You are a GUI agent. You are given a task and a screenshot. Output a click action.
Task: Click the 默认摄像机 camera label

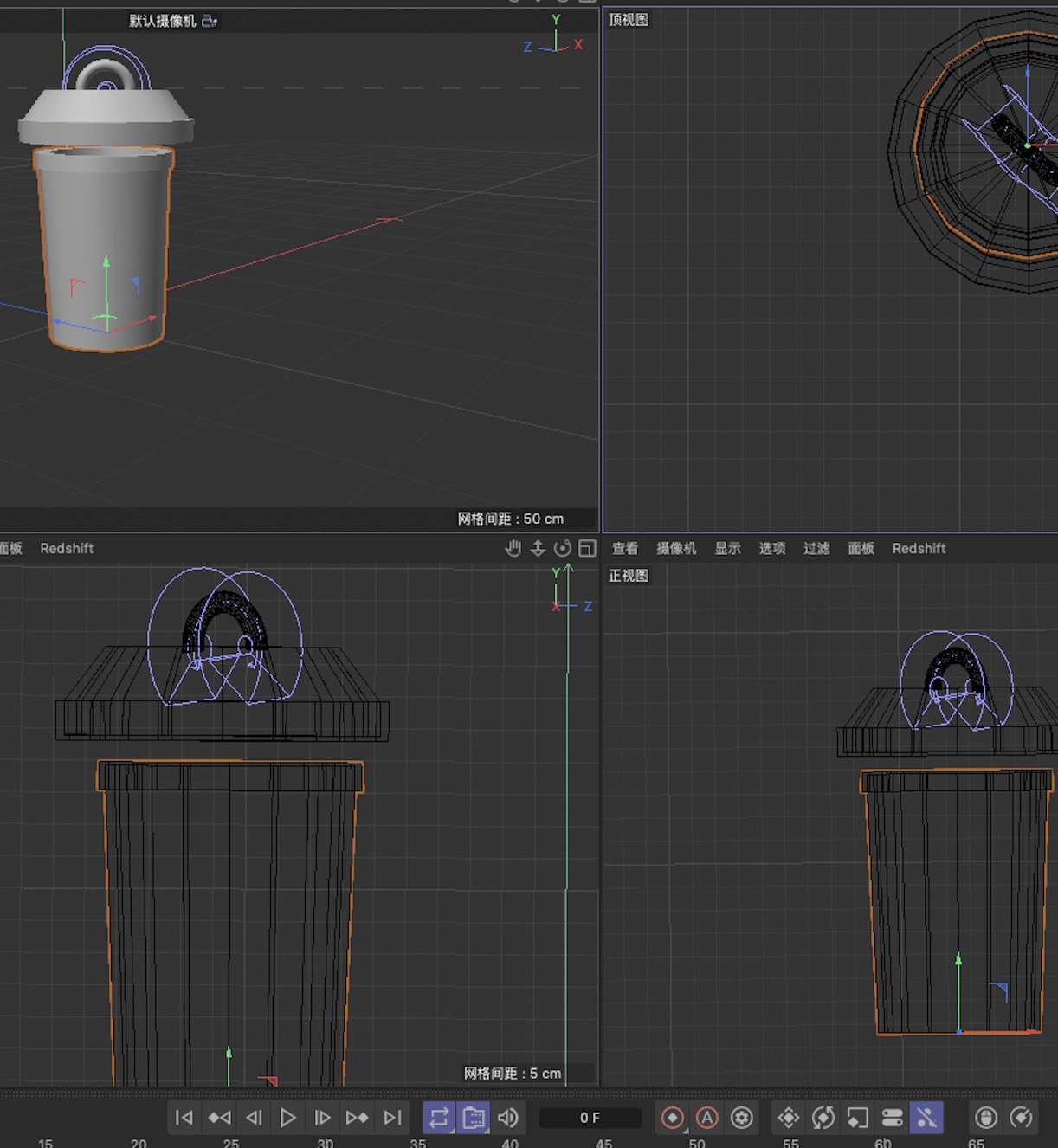coord(163,21)
